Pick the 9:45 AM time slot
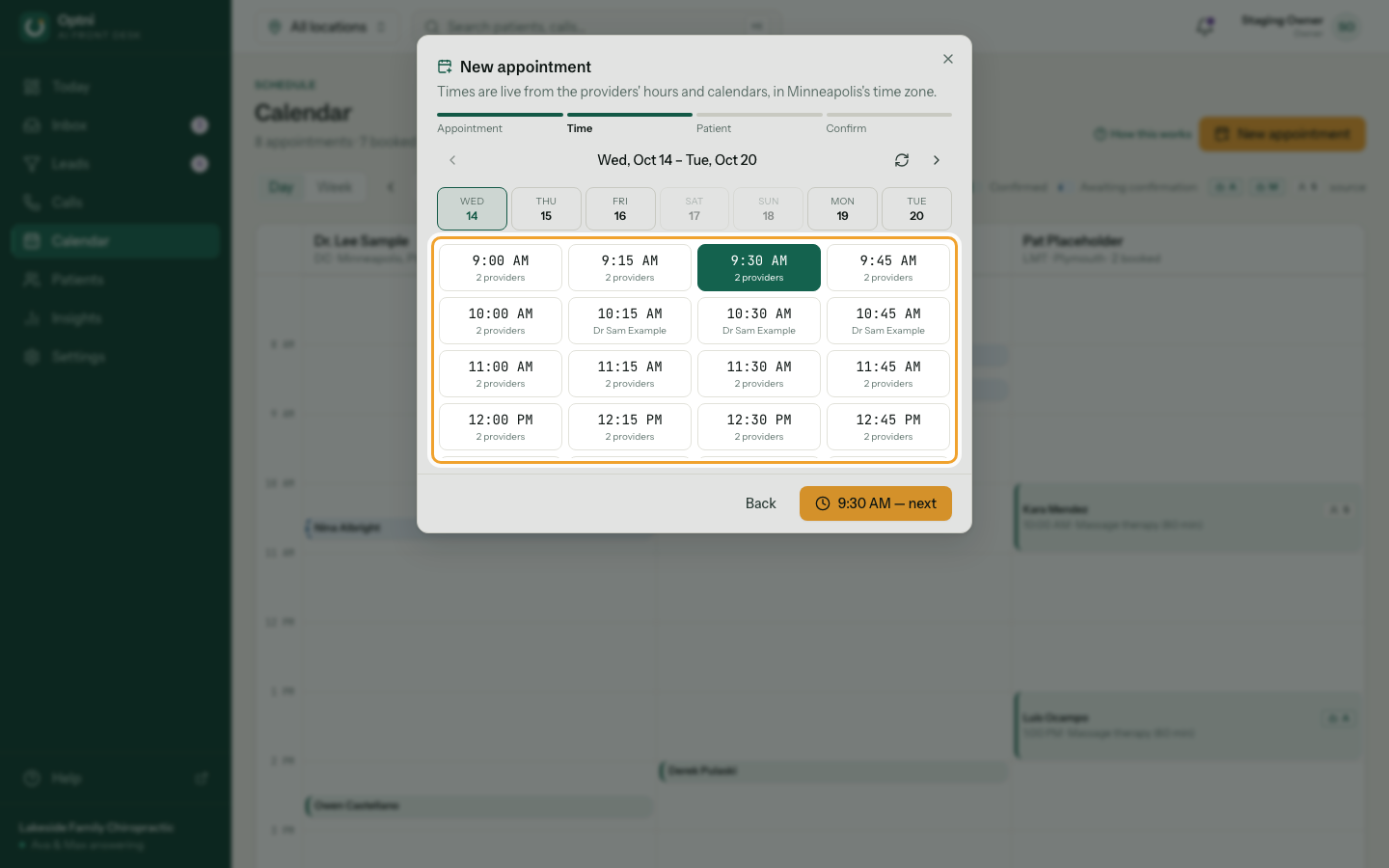This screenshot has width=1389, height=868. tap(888, 267)
